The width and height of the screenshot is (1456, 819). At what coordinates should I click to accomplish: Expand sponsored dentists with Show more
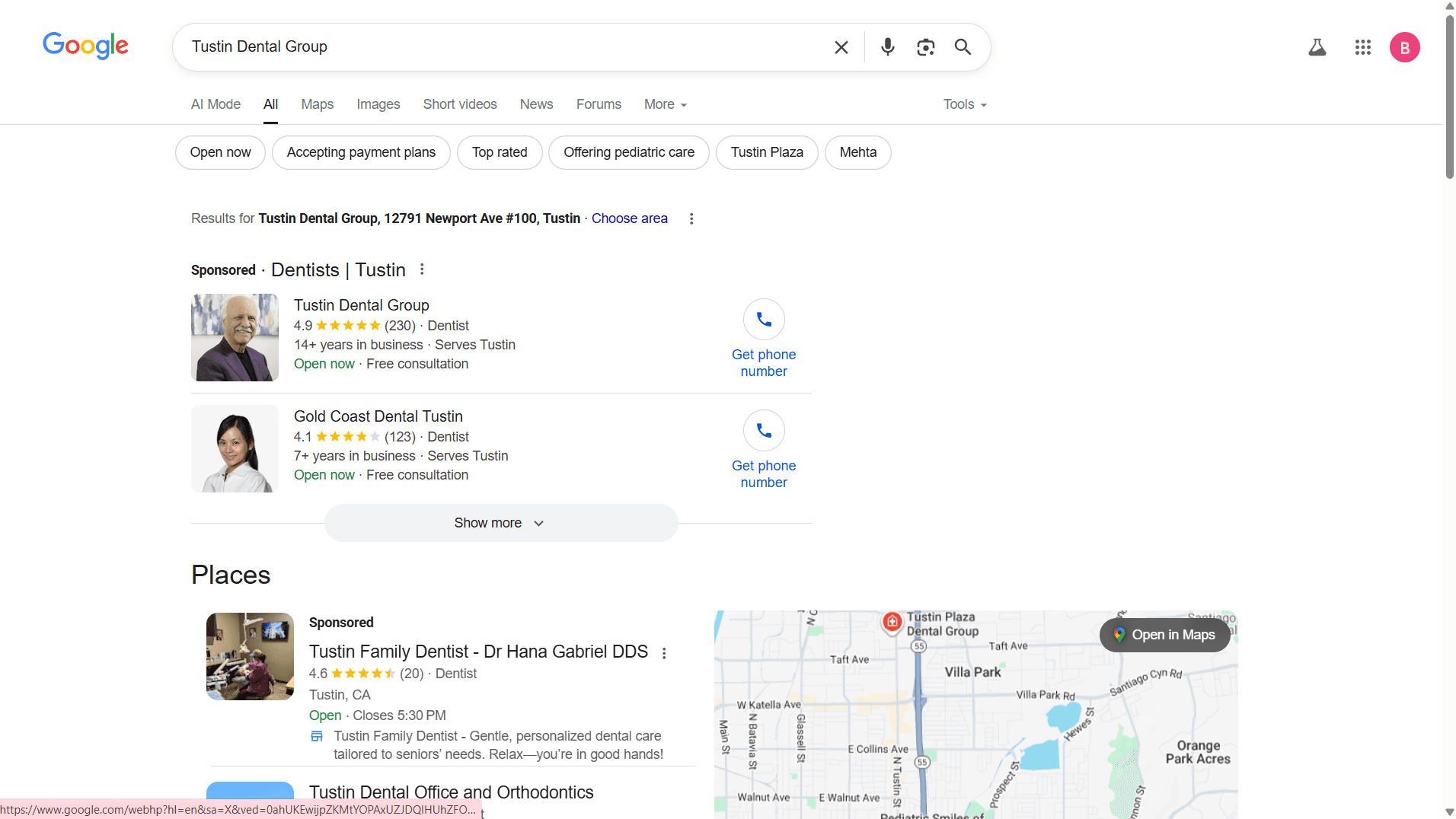[501, 523]
